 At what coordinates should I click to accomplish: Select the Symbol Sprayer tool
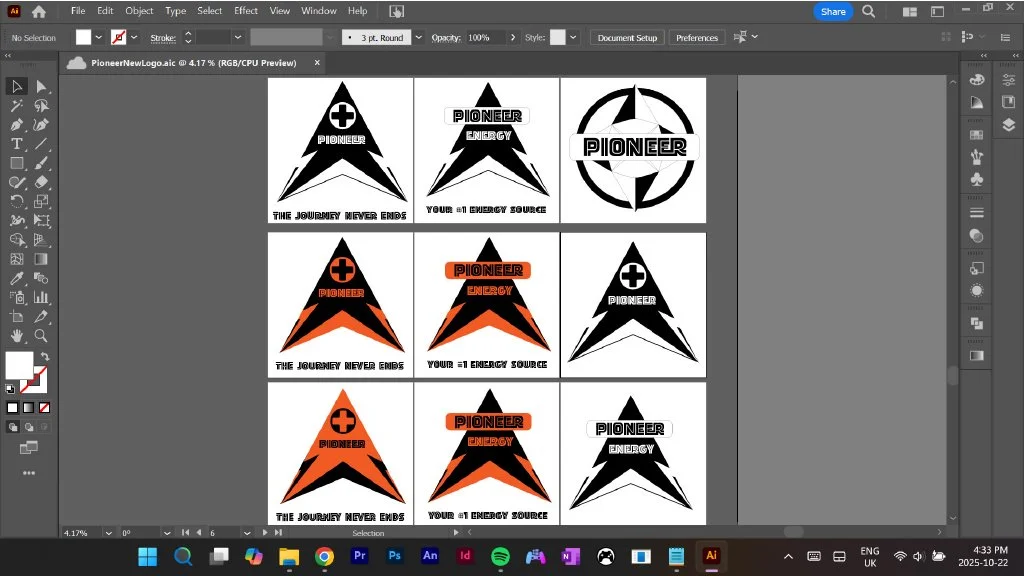coord(16,298)
